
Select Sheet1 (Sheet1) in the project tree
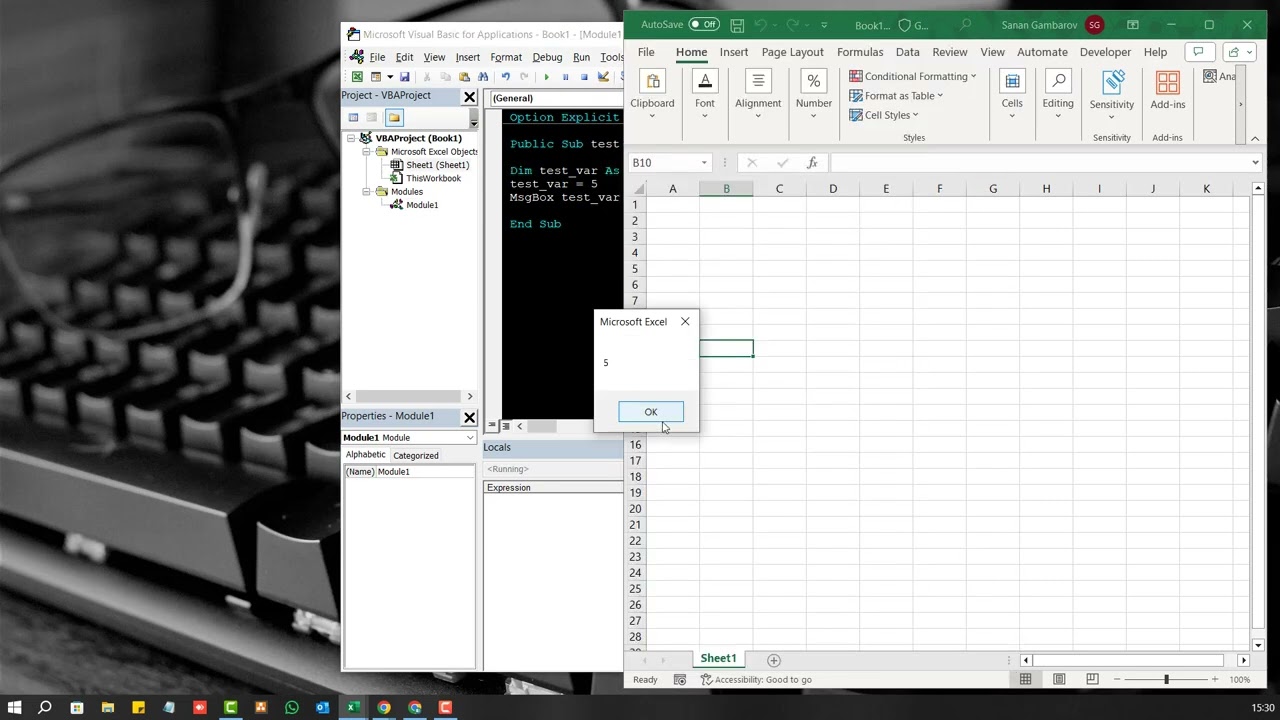point(437,165)
